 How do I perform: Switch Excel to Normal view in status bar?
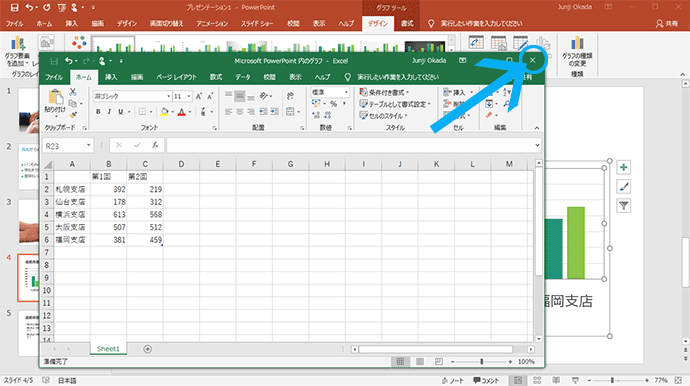tap(400, 361)
